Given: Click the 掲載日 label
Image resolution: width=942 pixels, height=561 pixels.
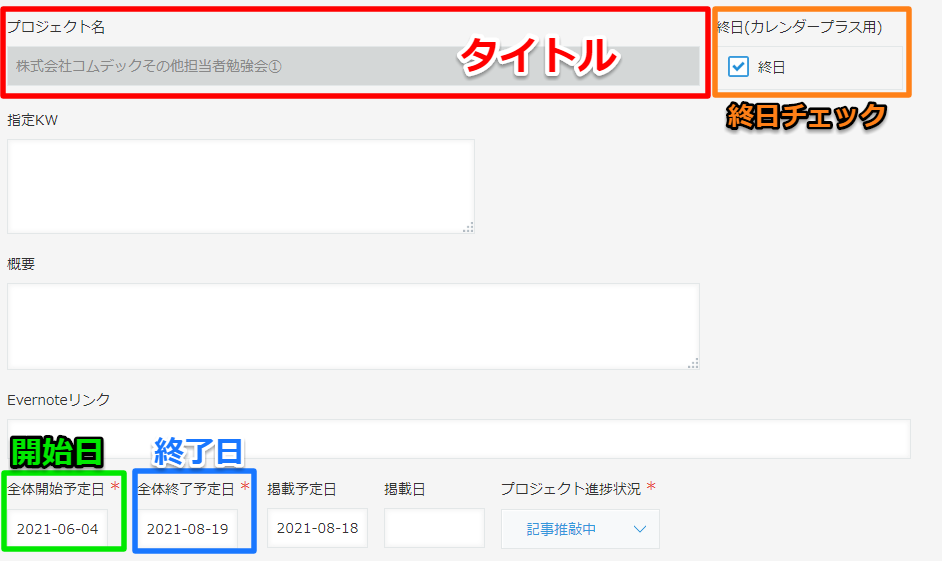Looking at the screenshot, I should pyautogui.click(x=405, y=489).
